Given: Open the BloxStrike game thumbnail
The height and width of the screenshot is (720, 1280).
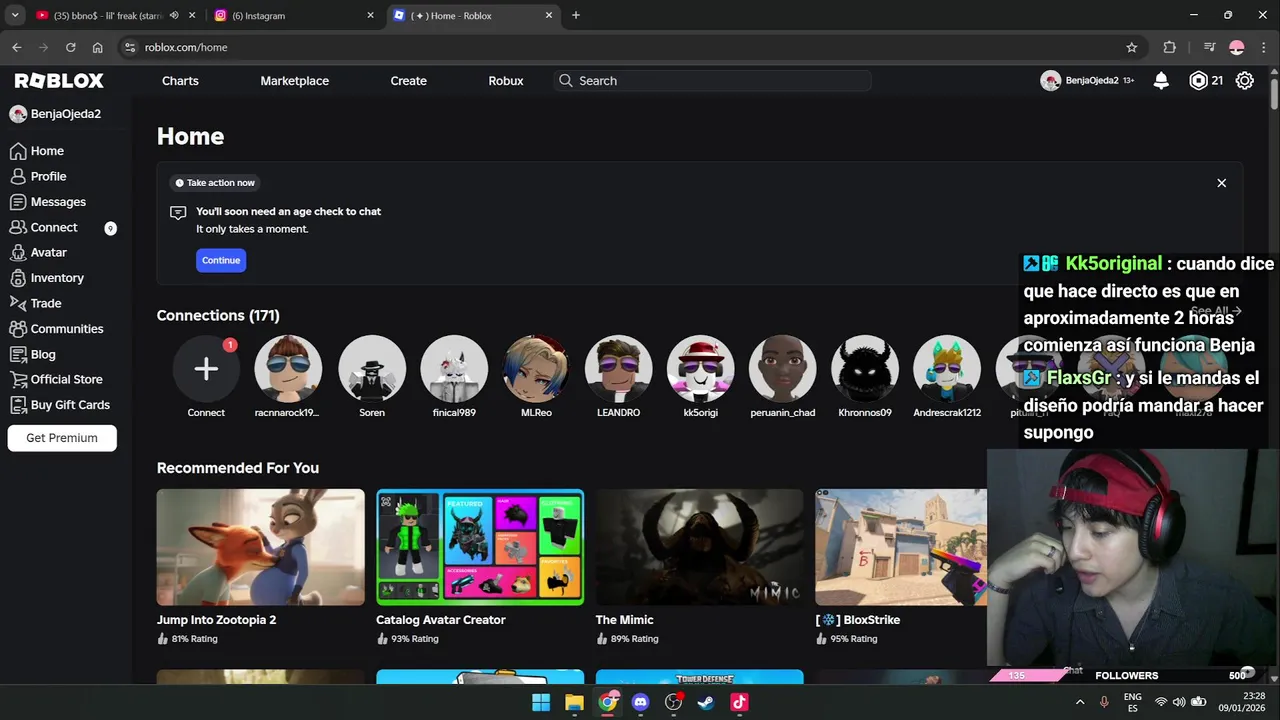Looking at the screenshot, I should 901,547.
